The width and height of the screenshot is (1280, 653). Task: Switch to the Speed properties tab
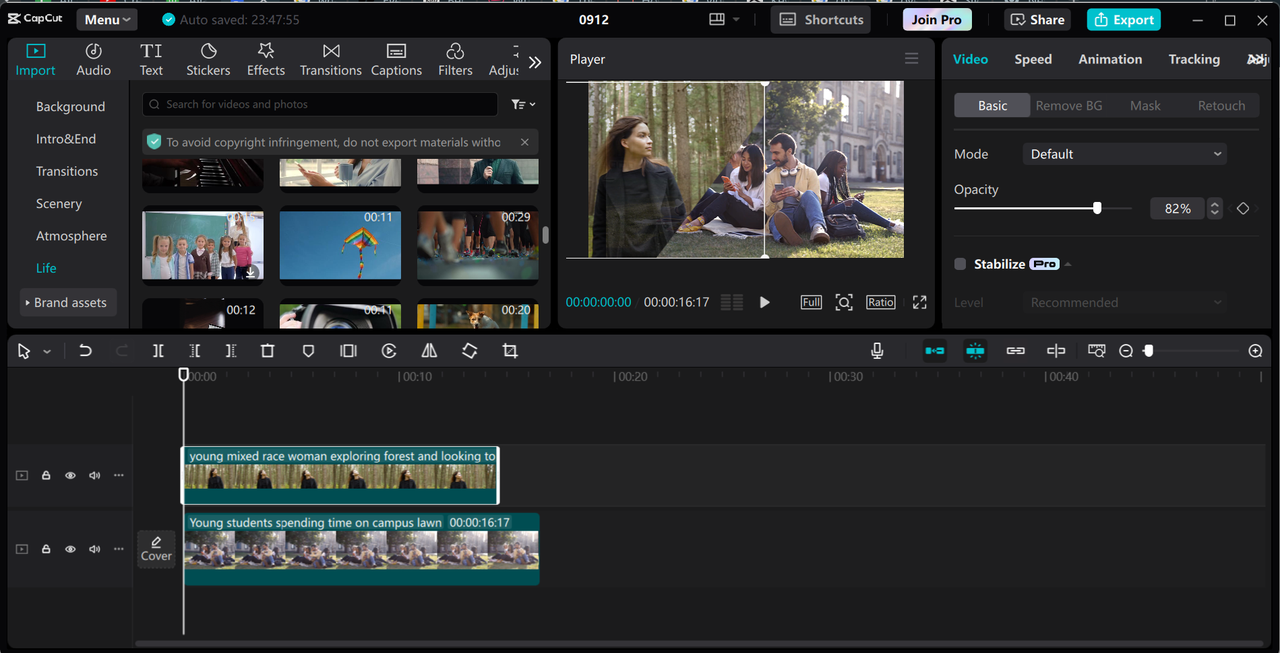coord(1033,59)
